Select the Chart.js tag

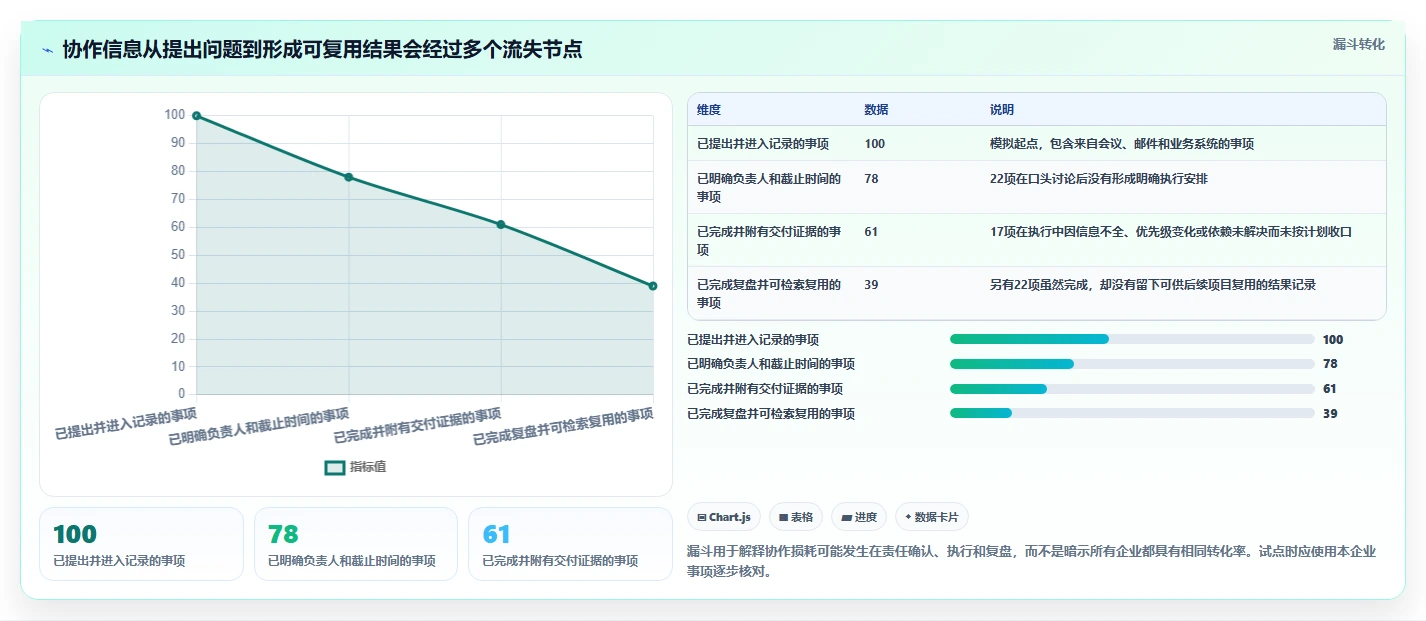pyautogui.click(x=724, y=517)
